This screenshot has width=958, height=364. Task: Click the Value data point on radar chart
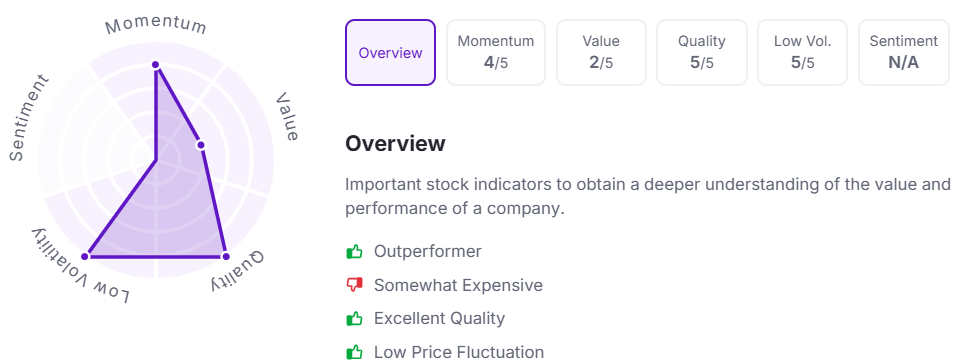click(x=200, y=145)
